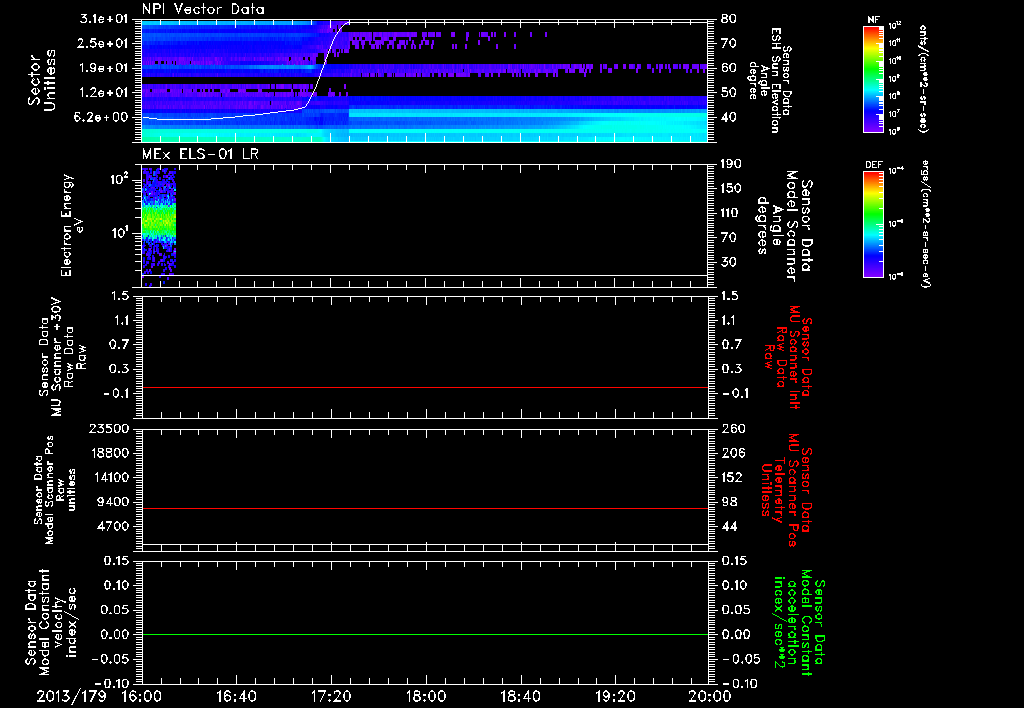Click the MEx ELS-01 LR panel title
1024x708 pixels.
coord(198,154)
